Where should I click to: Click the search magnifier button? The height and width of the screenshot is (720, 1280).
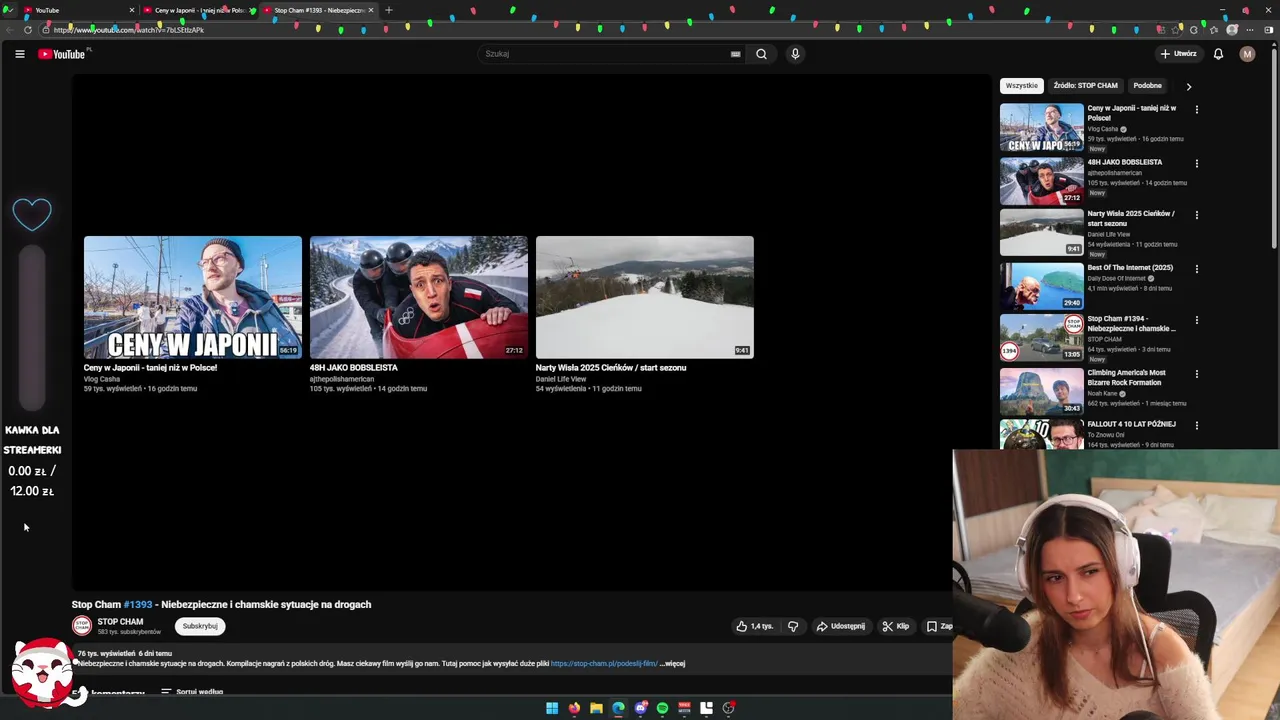click(761, 54)
